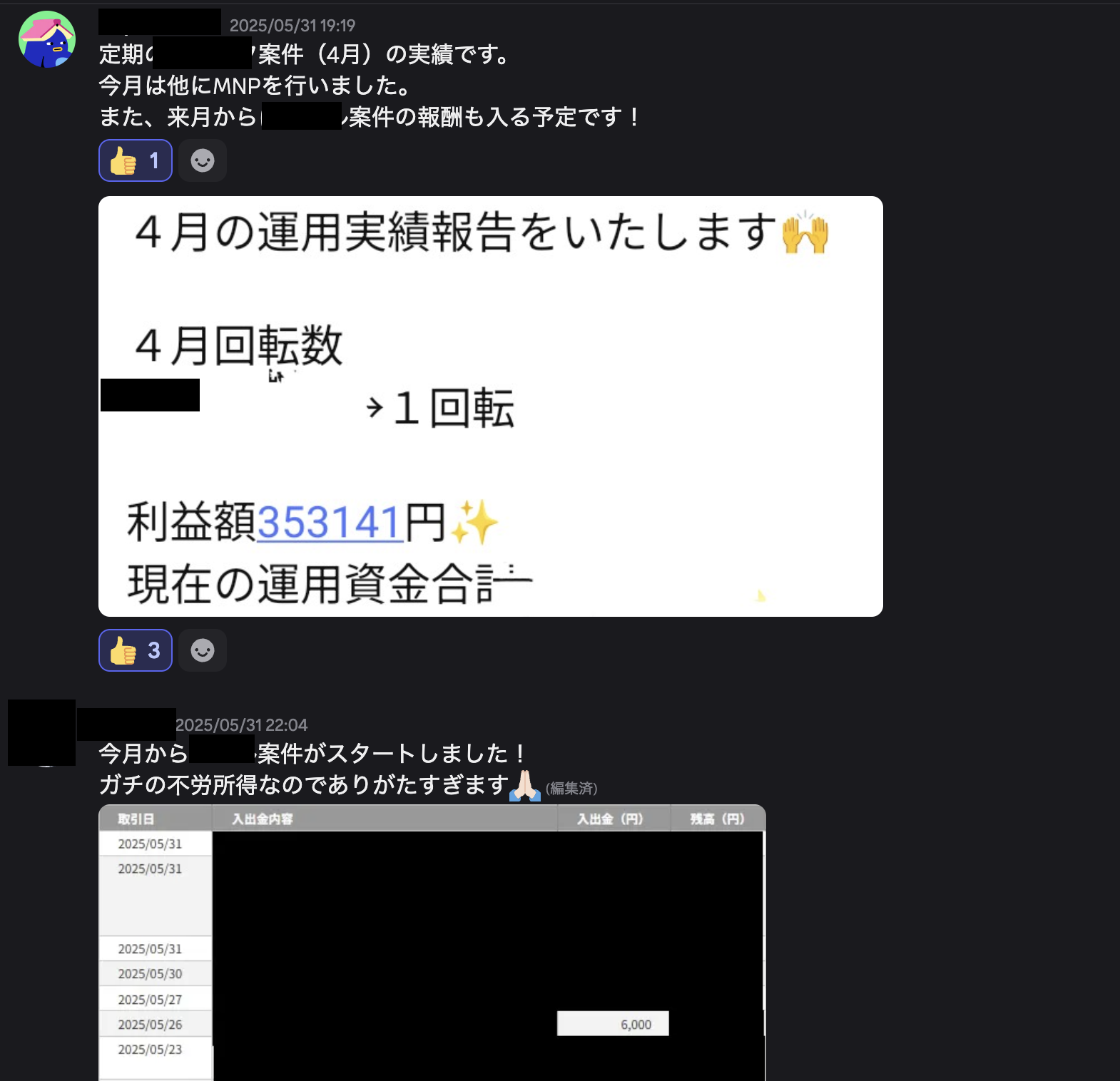Screen dimensions: 1120x1081
Task: Open the 4月の運用実績報告 image attachment
Action: 491,406
